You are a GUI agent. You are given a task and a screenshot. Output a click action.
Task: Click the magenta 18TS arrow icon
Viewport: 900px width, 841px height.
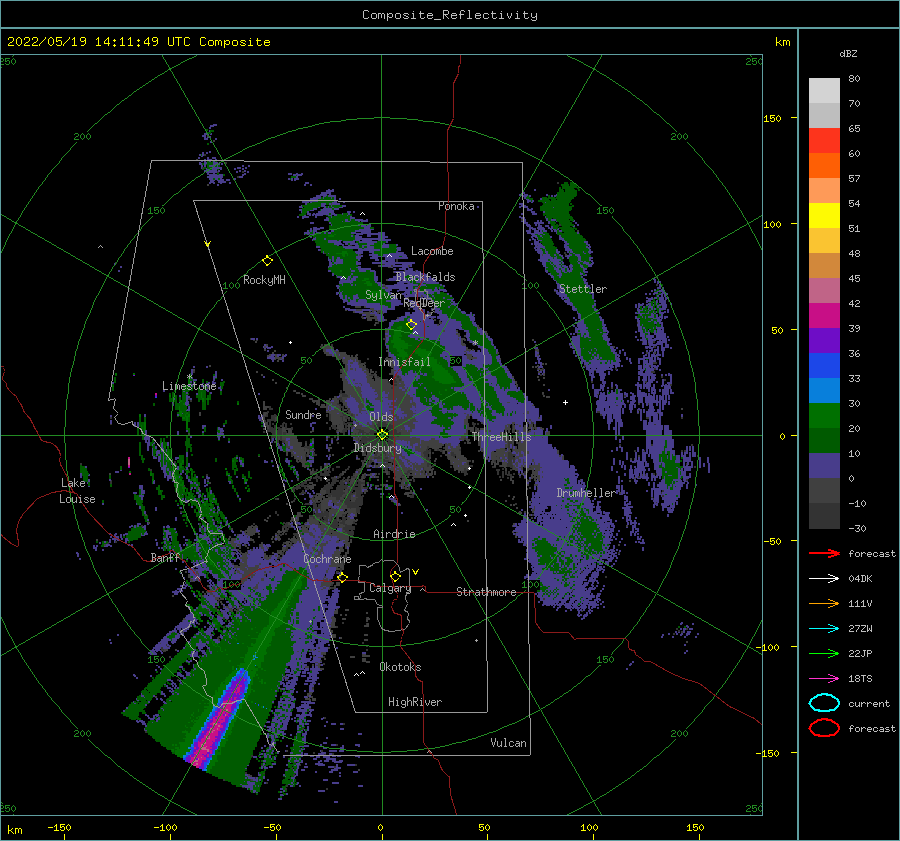[x=824, y=679]
